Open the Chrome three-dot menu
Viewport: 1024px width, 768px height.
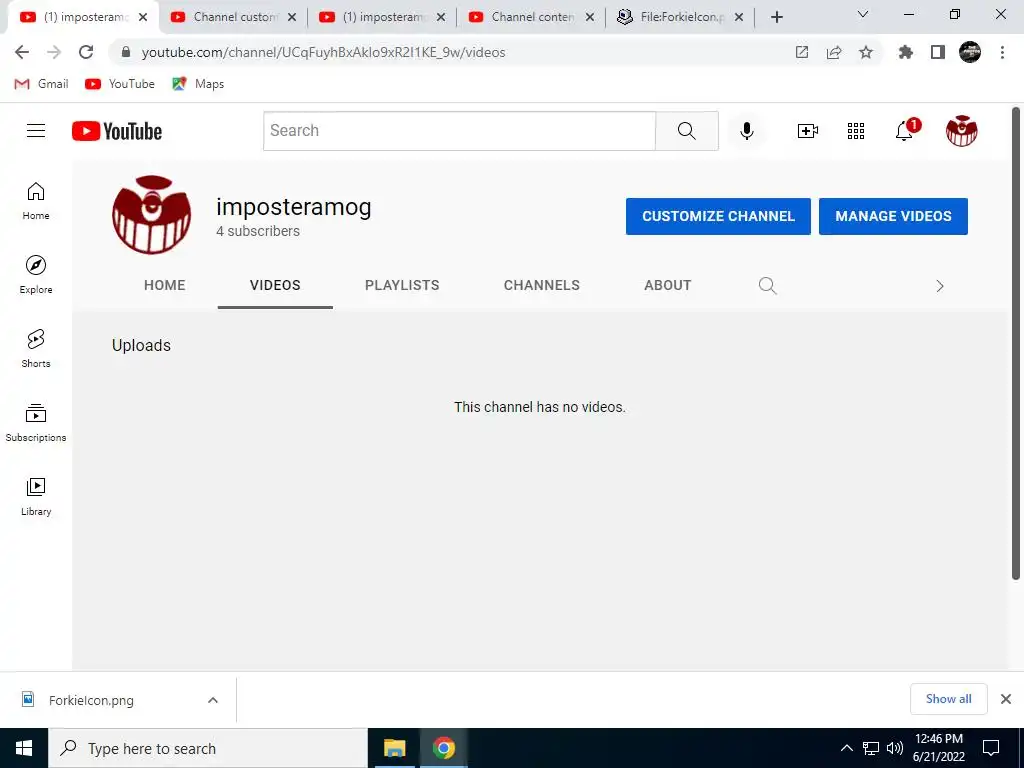pos(1002,52)
